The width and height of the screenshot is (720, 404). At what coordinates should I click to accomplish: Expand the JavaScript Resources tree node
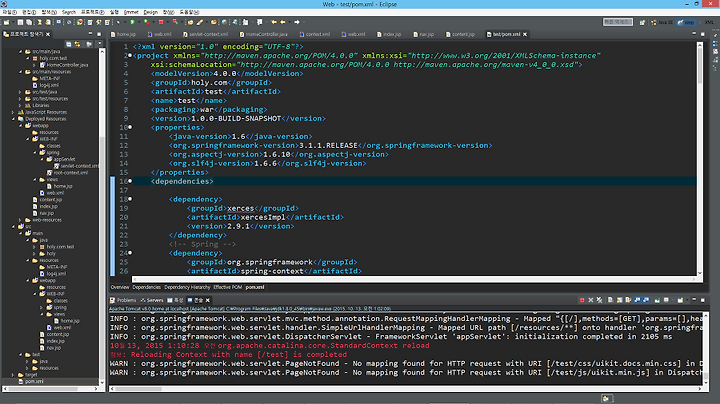13,112
